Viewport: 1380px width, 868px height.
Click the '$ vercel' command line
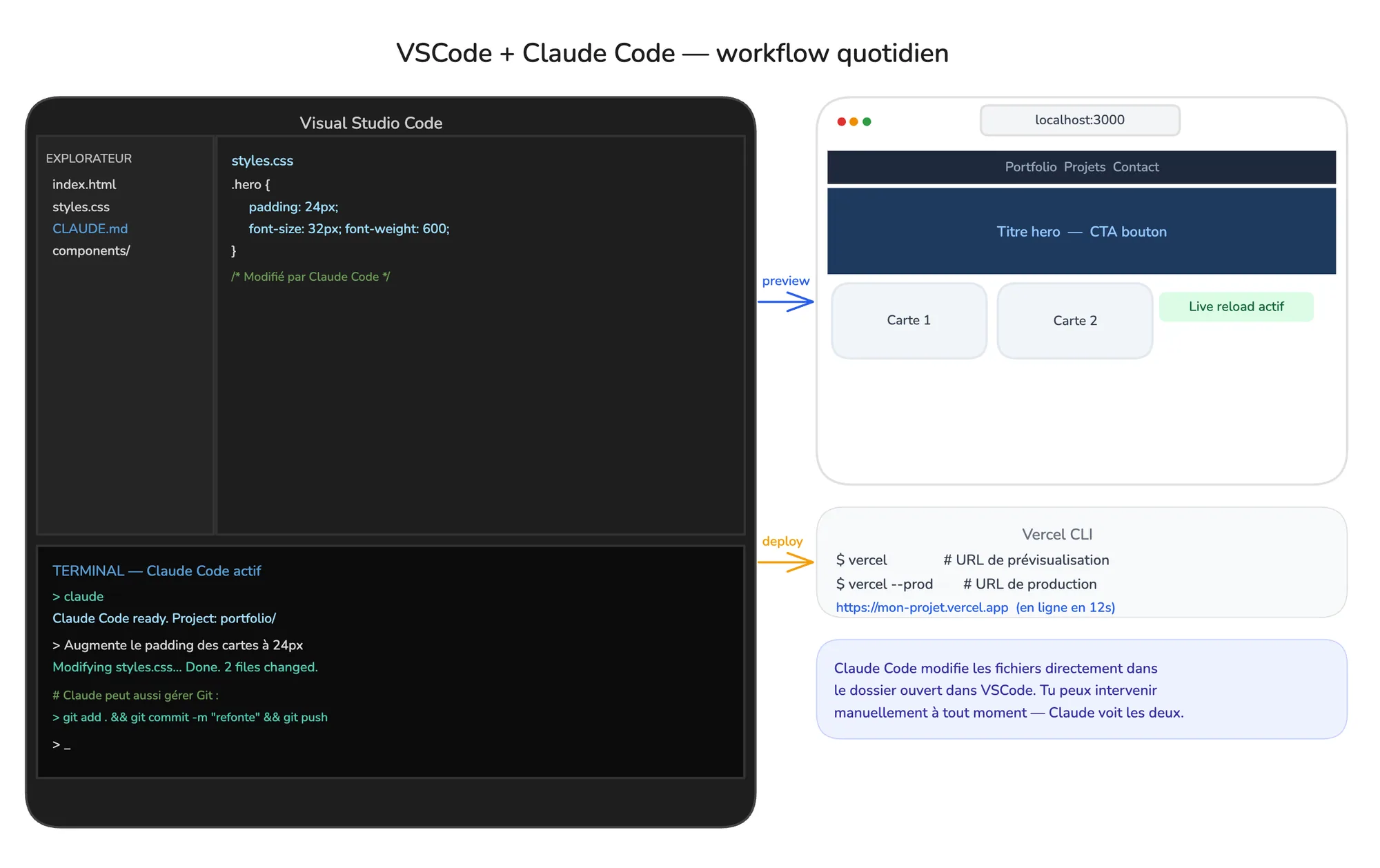861,560
